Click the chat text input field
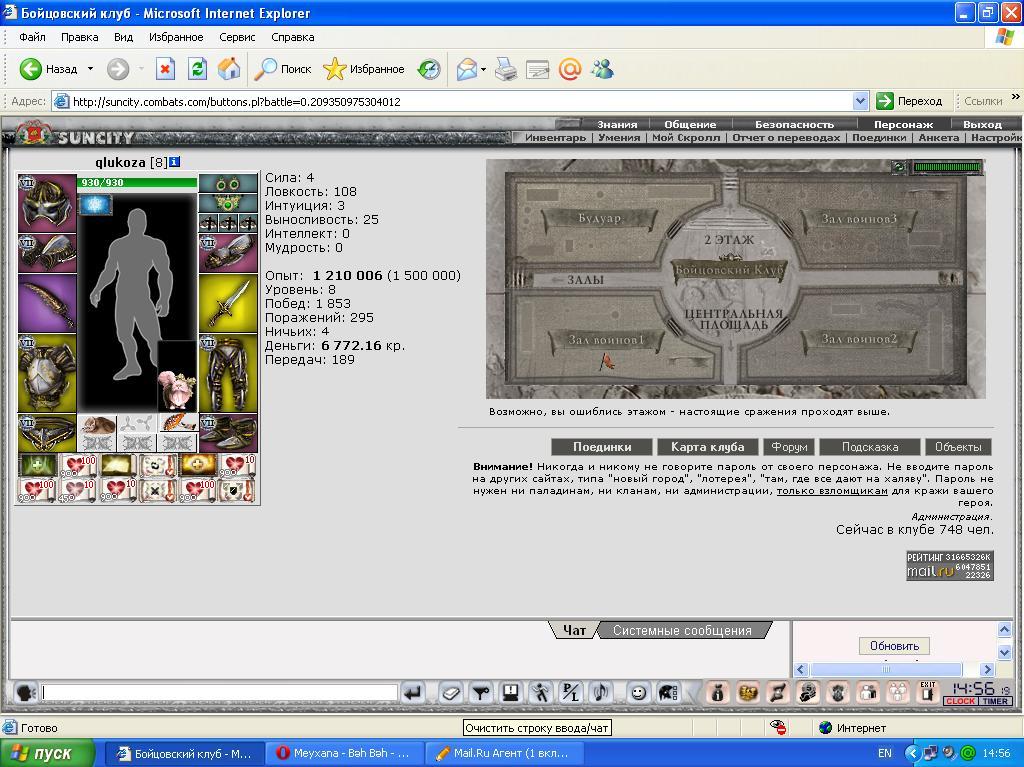The image size is (1024, 767). click(219, 693)
